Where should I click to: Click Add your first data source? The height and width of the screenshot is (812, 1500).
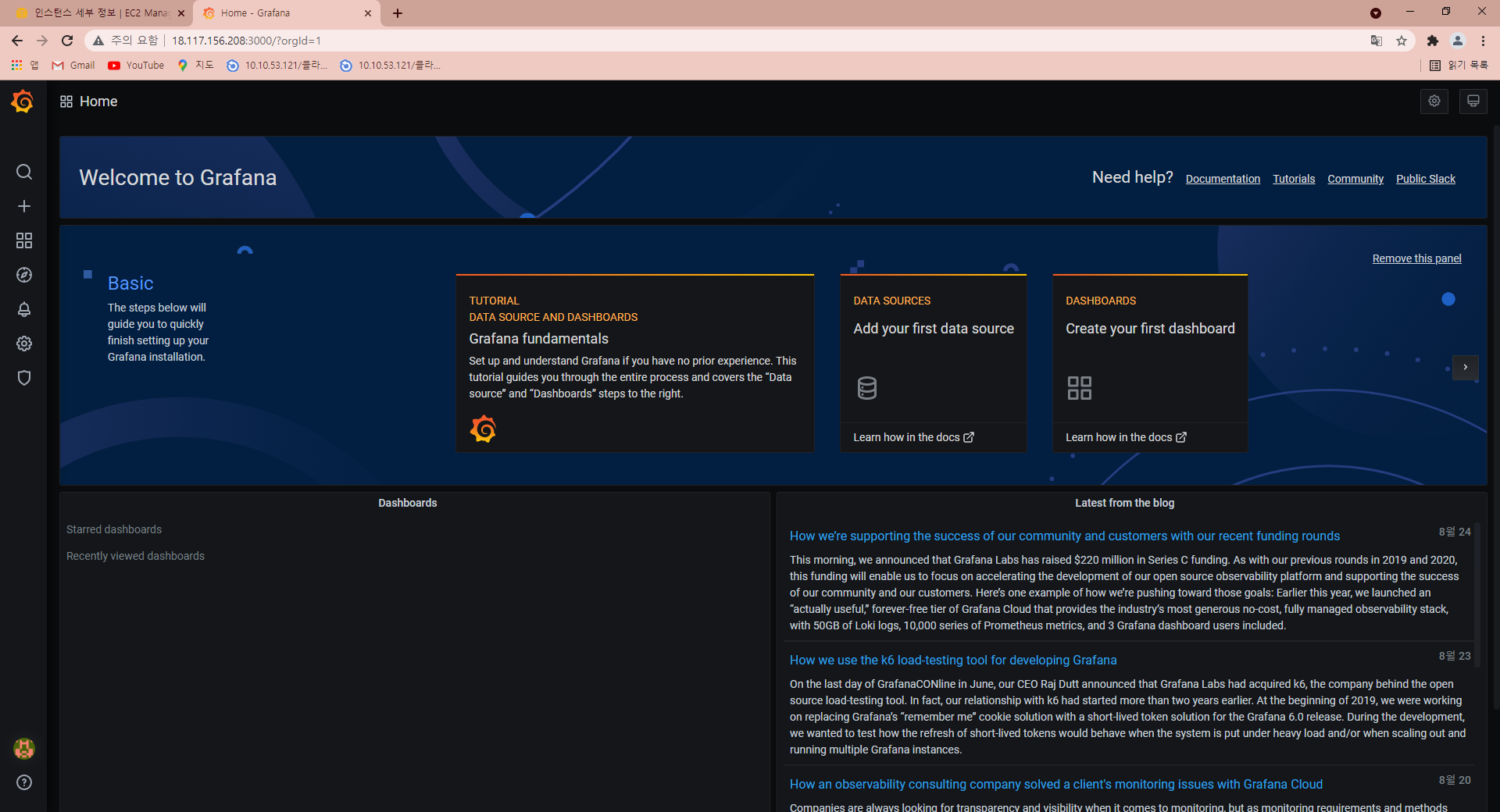coord(934,329)
